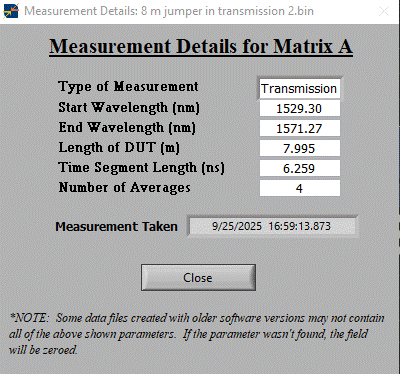Click the Length of DUT value 7.995
400x374 pixels.
pyautogui.click(x=300, y=149)
